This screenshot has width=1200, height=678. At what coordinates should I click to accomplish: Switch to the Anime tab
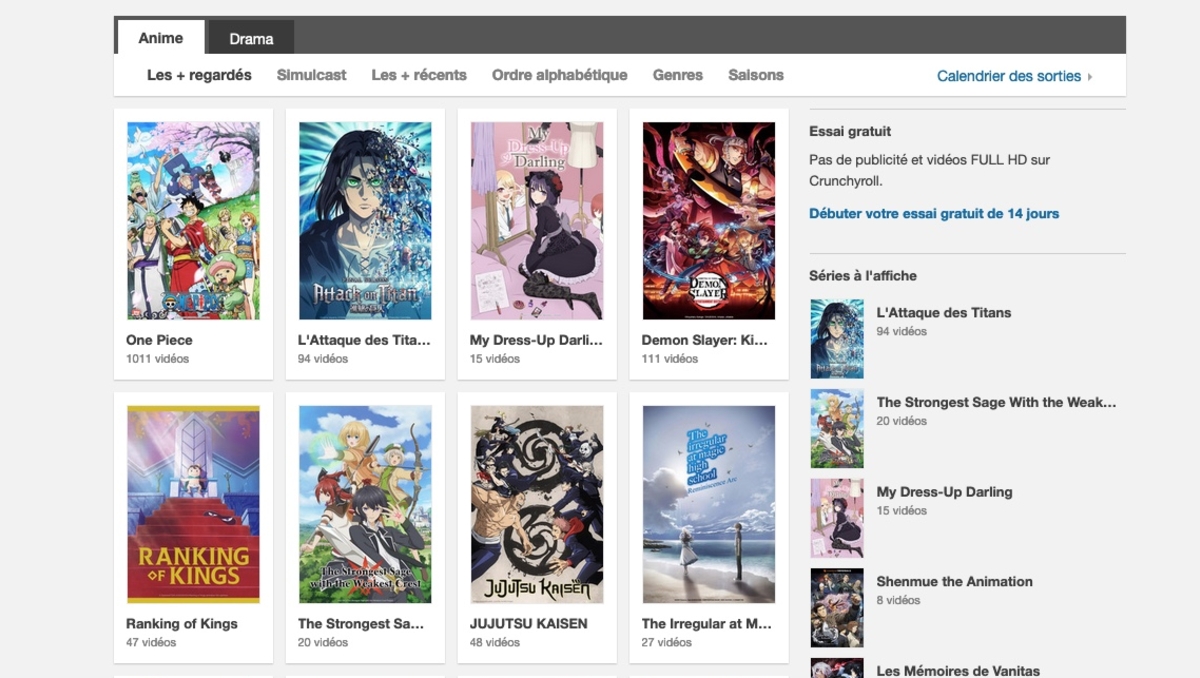point(160,38)
